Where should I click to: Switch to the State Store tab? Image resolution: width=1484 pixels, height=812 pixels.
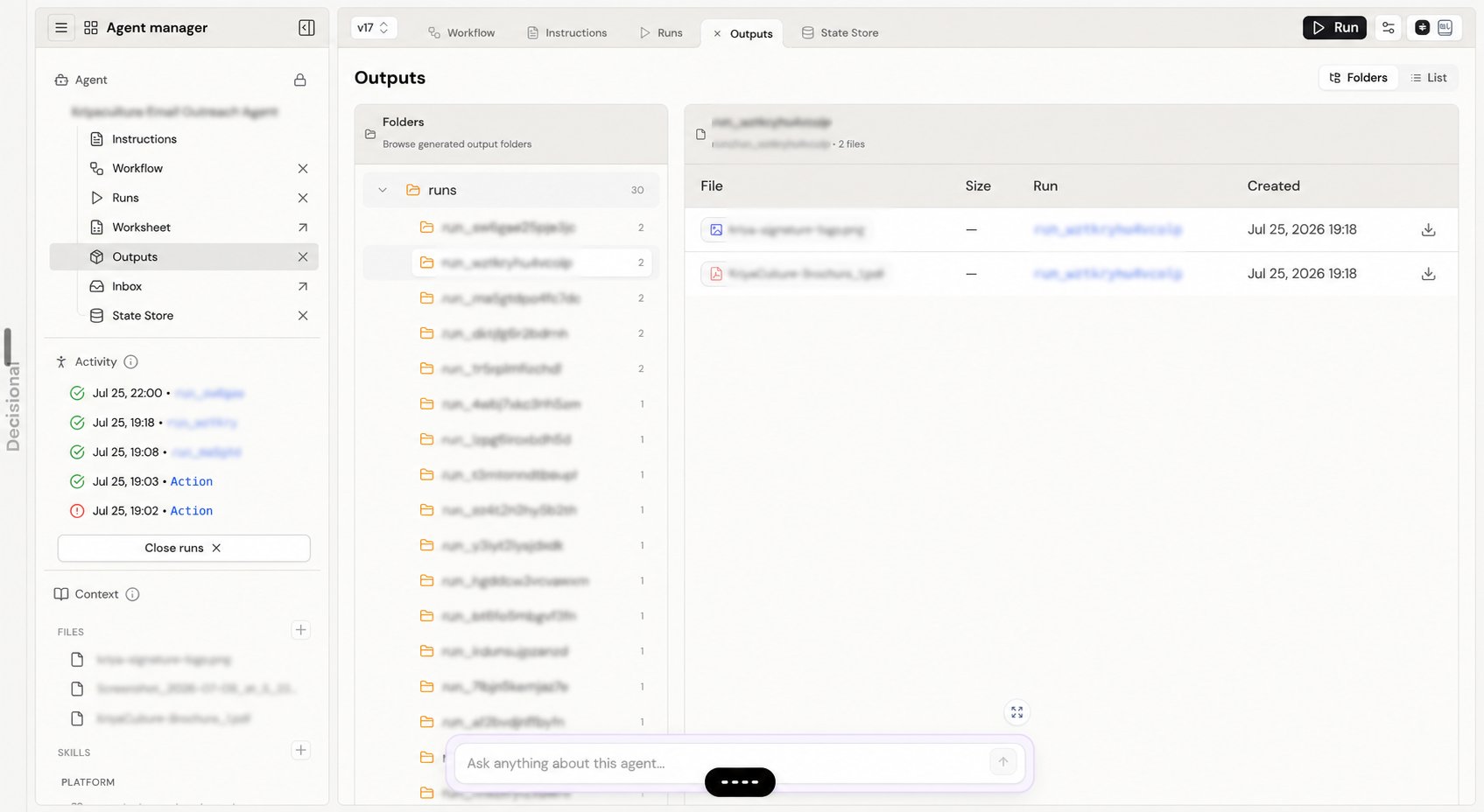[x=840, y=33]
